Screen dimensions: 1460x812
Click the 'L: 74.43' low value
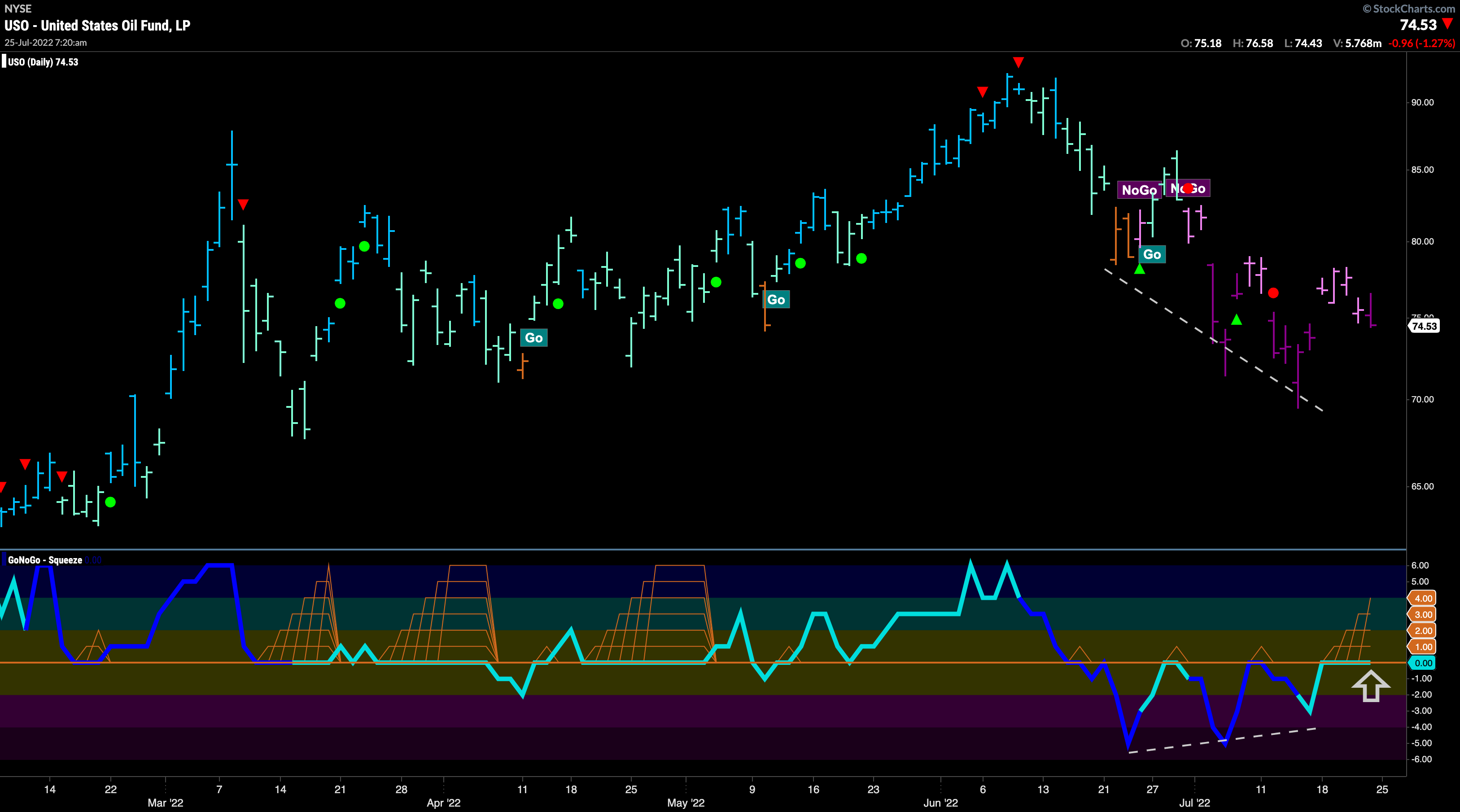[x=1303, y=43]
